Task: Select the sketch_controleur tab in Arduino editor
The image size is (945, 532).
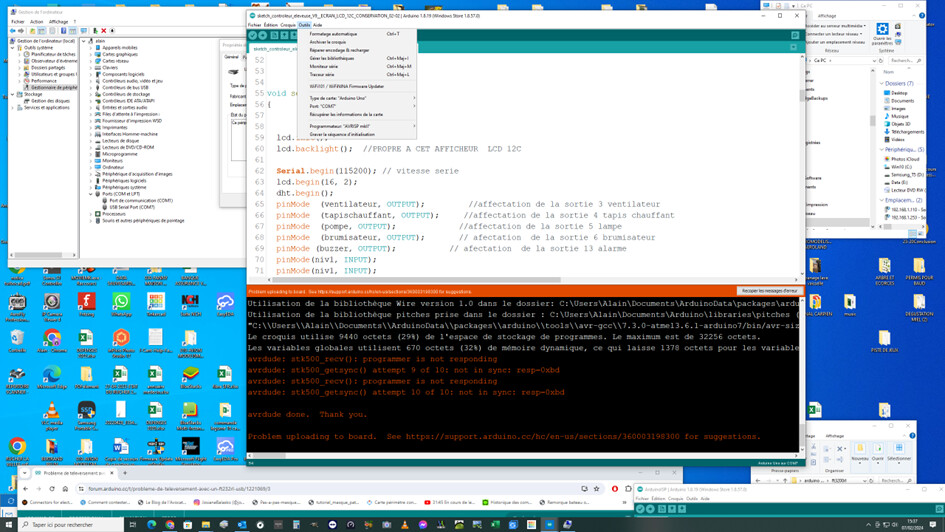Action: pyautogui.click(x=274, y=48)
